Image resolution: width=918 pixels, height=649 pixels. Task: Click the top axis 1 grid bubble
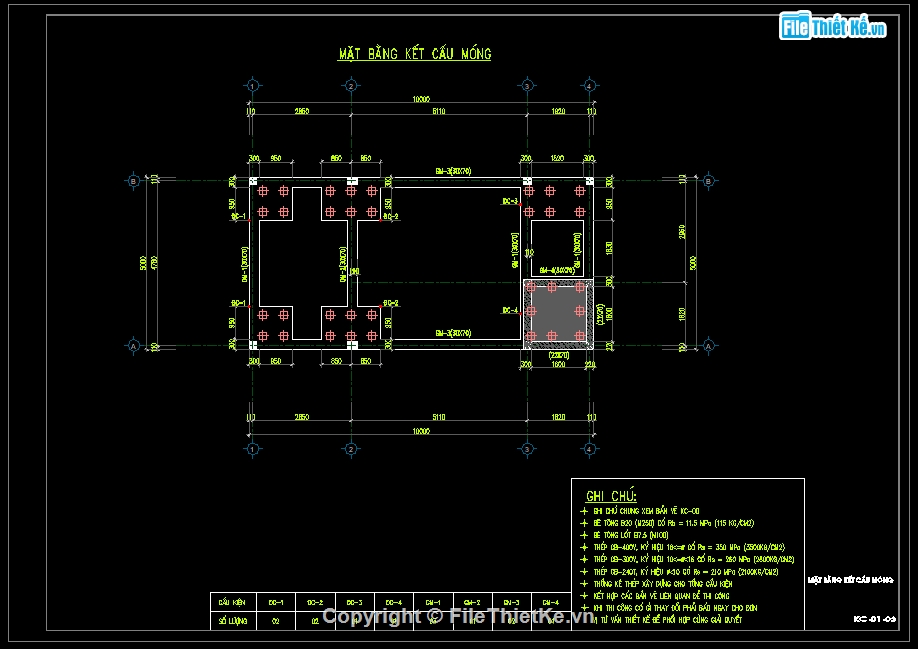click(x=252, y=86)
